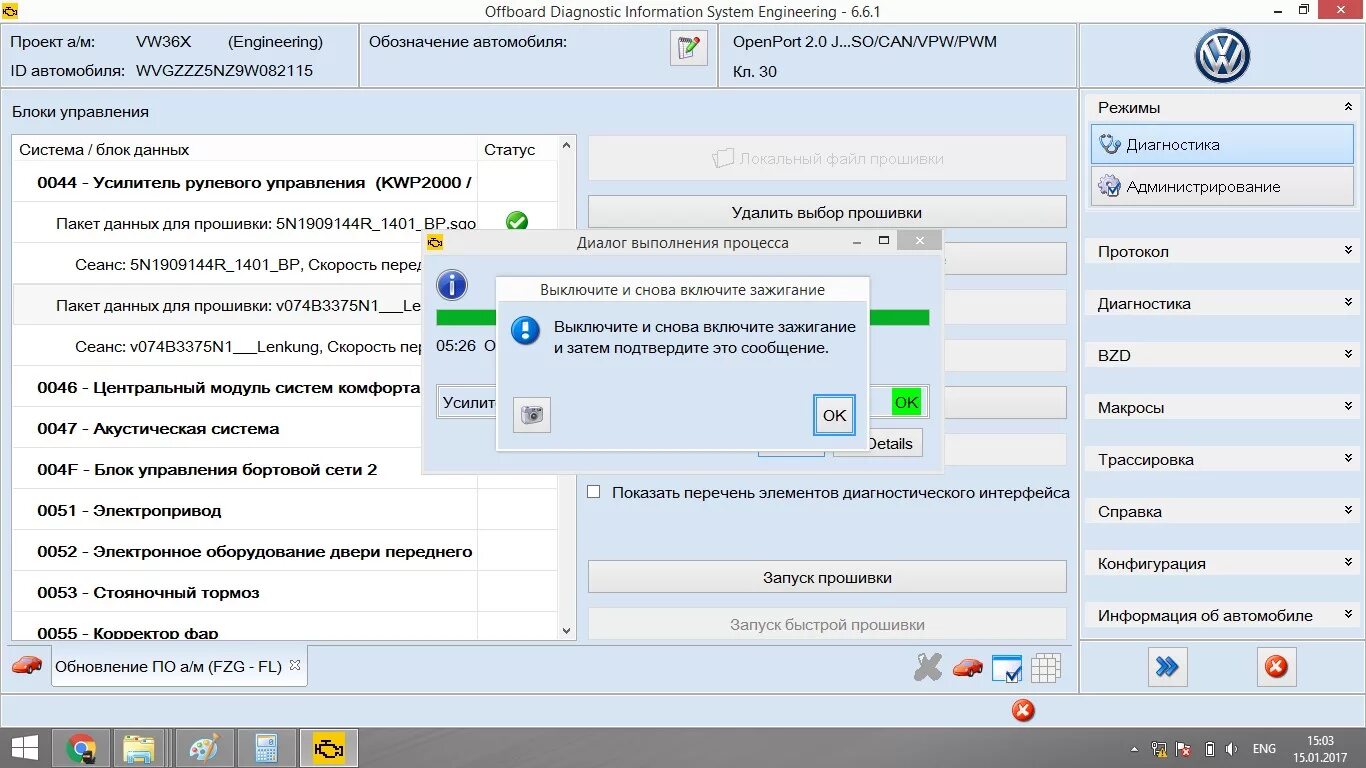This screenshot has width=1366, height=768.
Task: Click the grid table icon in the bottom toolbar
Action: [1046, 668]
